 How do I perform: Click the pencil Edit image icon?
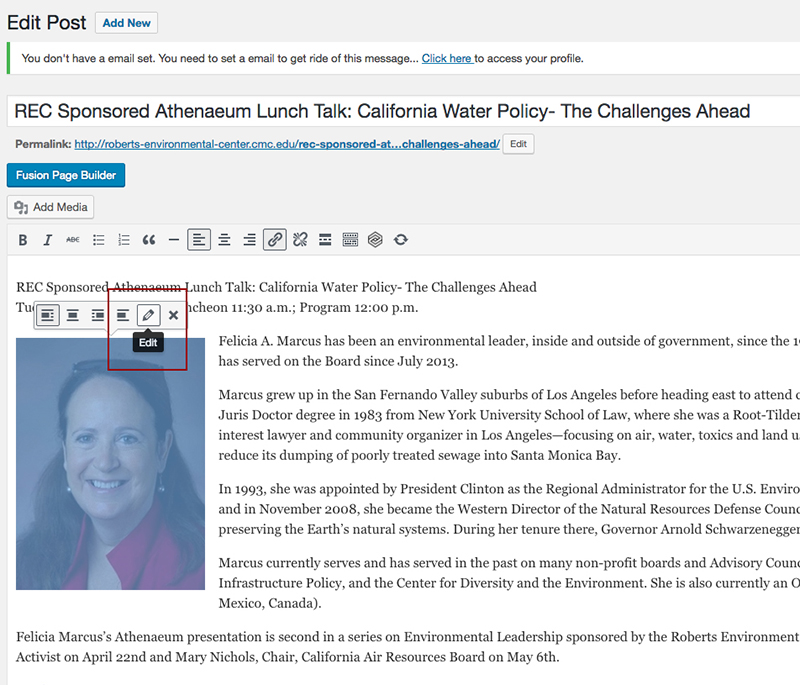tap(148, 315)
